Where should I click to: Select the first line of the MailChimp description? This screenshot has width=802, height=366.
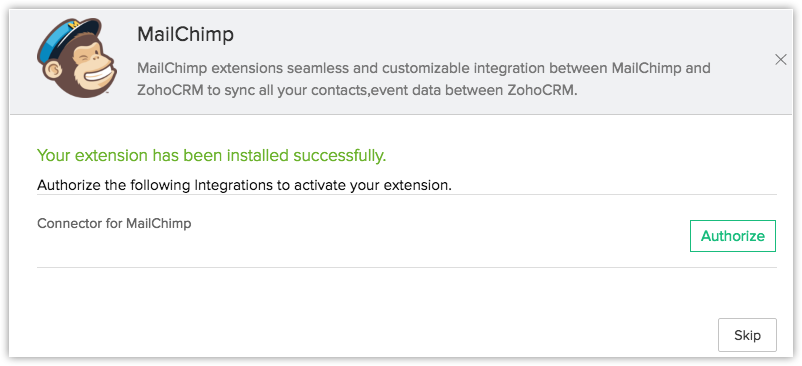(x=424, y=68)
